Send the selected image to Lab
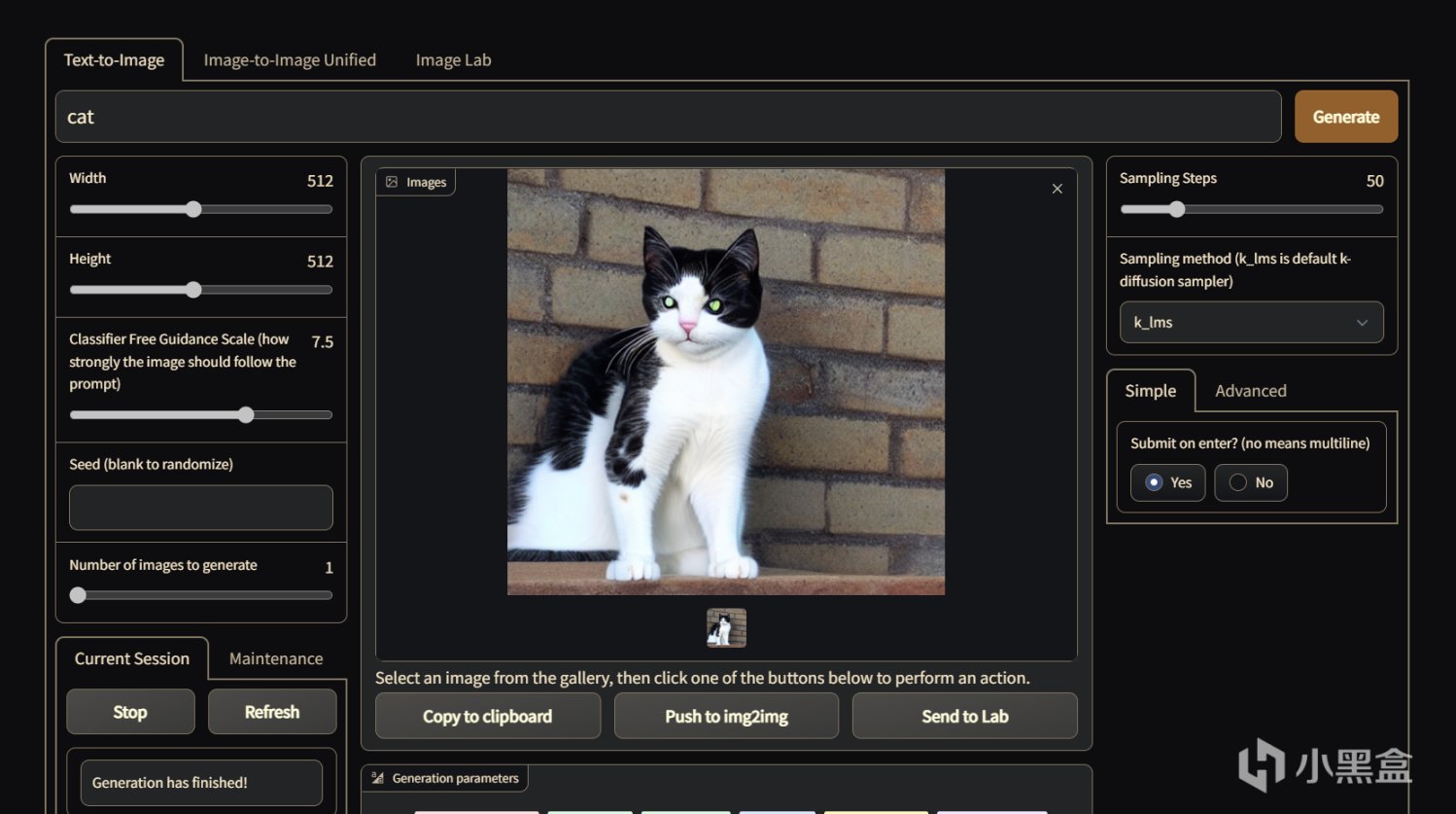1456x814 pixels. [x=965, y=716]
